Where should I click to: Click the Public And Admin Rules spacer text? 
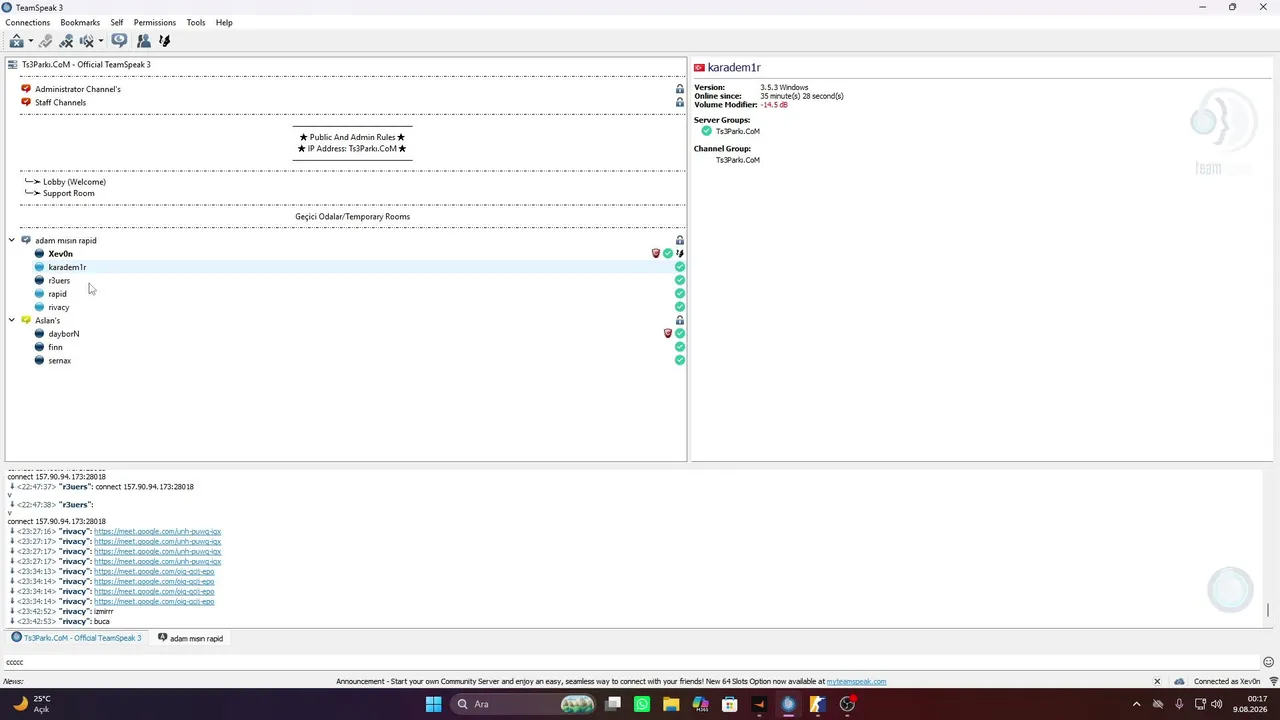352,137
